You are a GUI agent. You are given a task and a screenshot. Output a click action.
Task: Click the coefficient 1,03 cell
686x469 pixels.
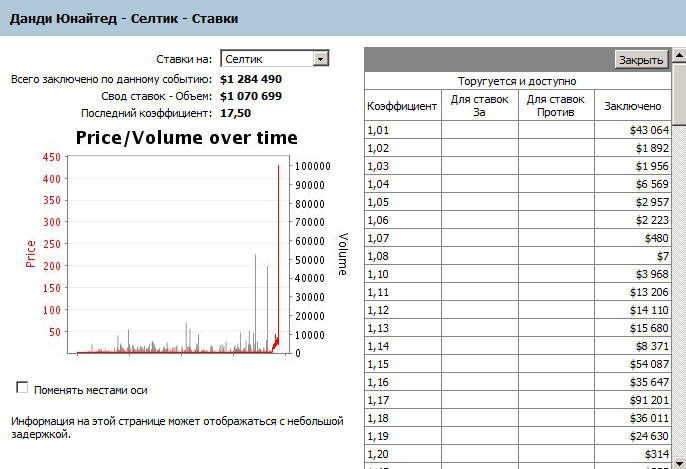(402, 166)
